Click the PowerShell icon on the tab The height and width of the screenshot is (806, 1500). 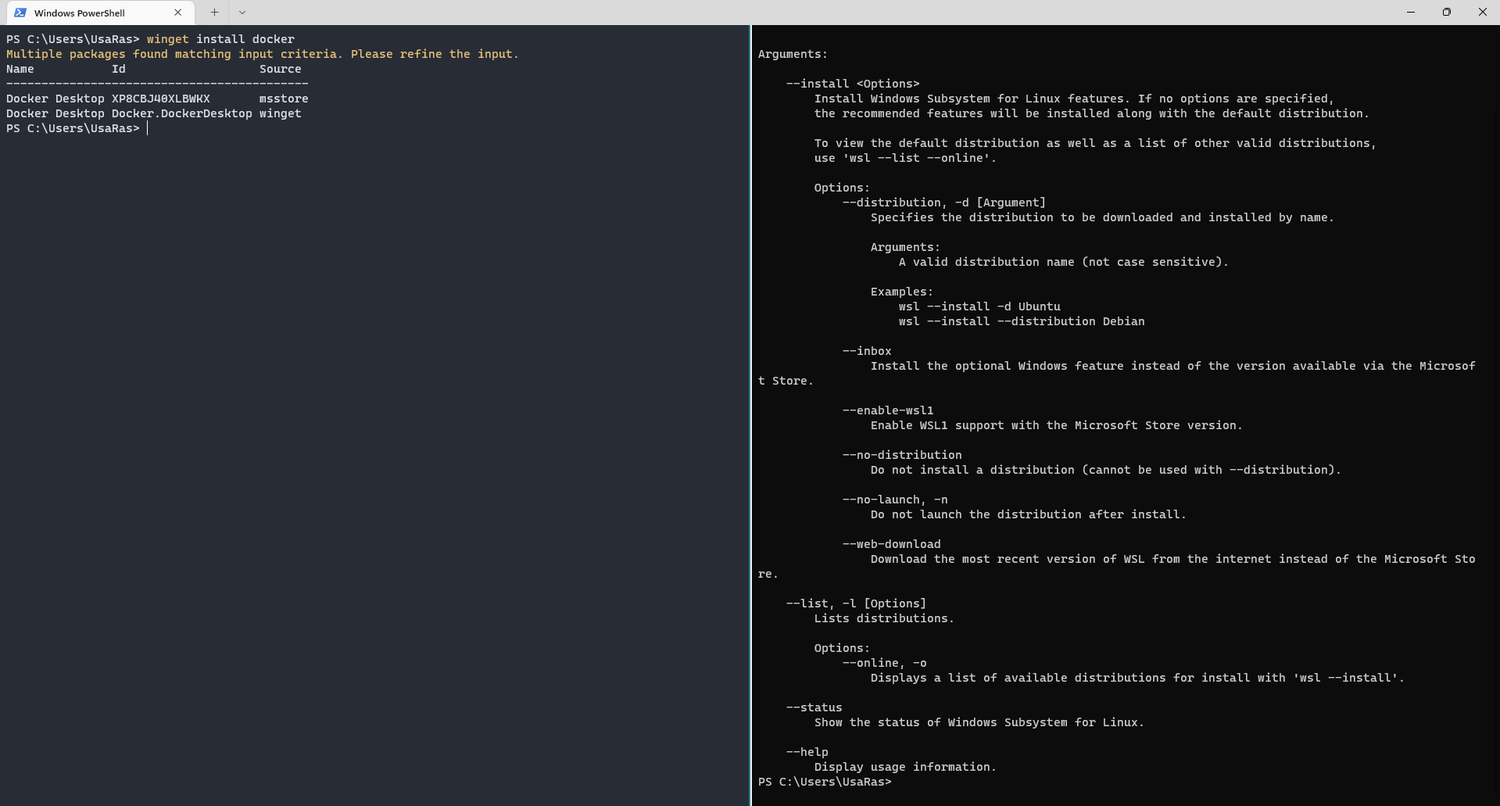pos(20,13)
